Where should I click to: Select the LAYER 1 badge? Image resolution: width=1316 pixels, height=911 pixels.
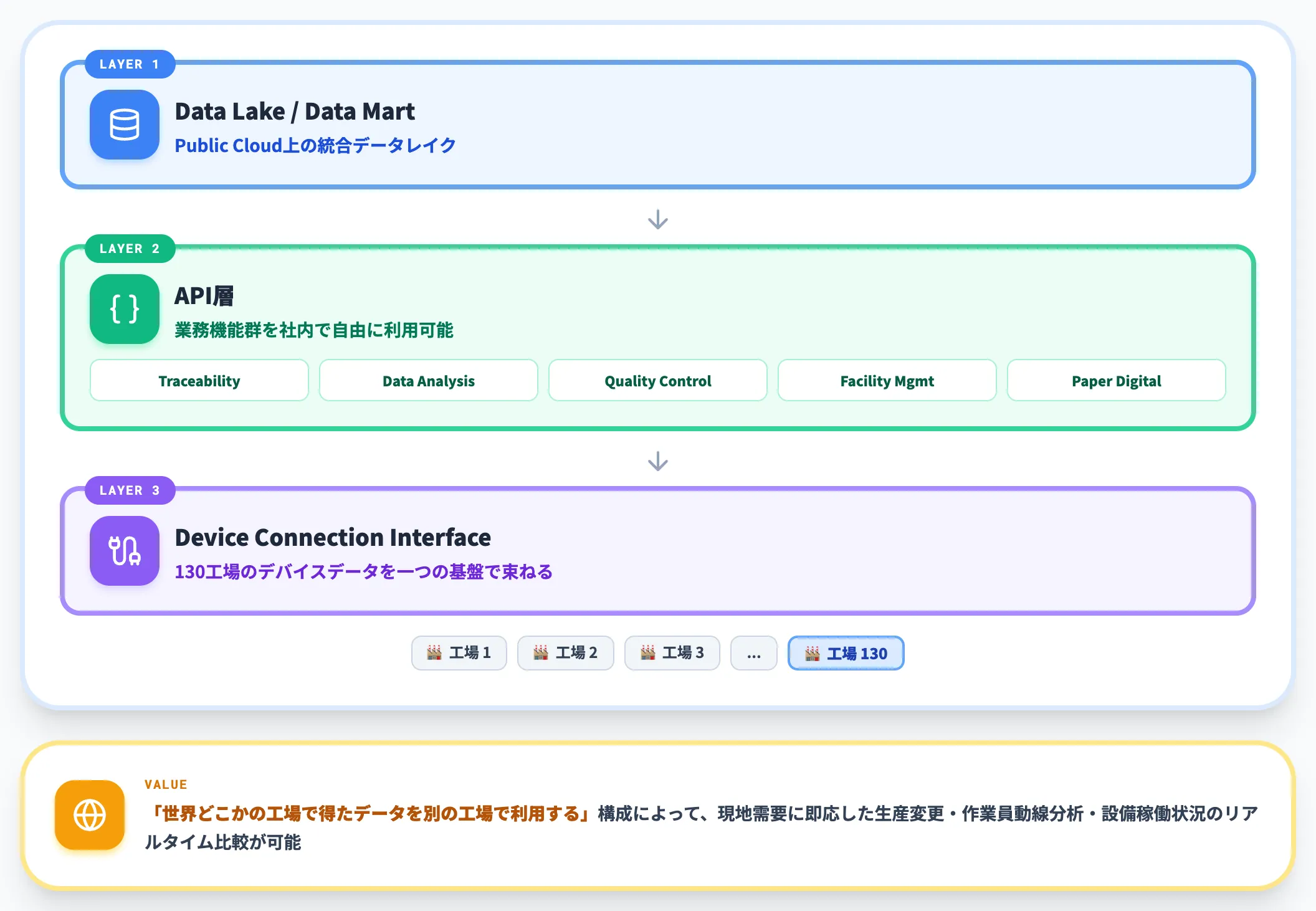(130, 64)
